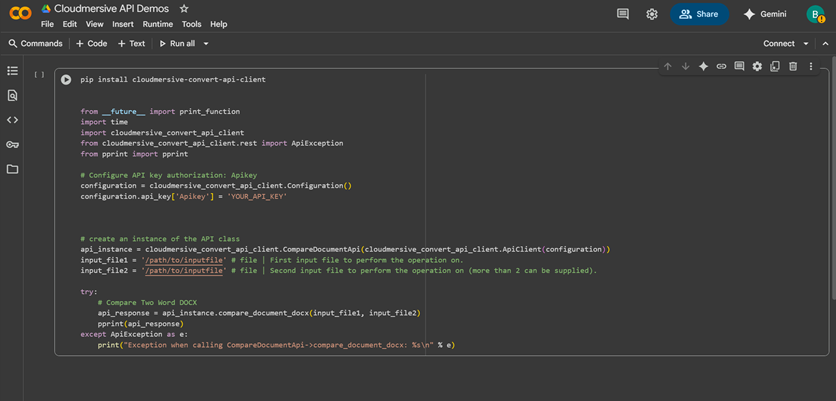Screen dimensions: 836x401
Task: Open the Code snippets sidebar icon
Action: 12,120
